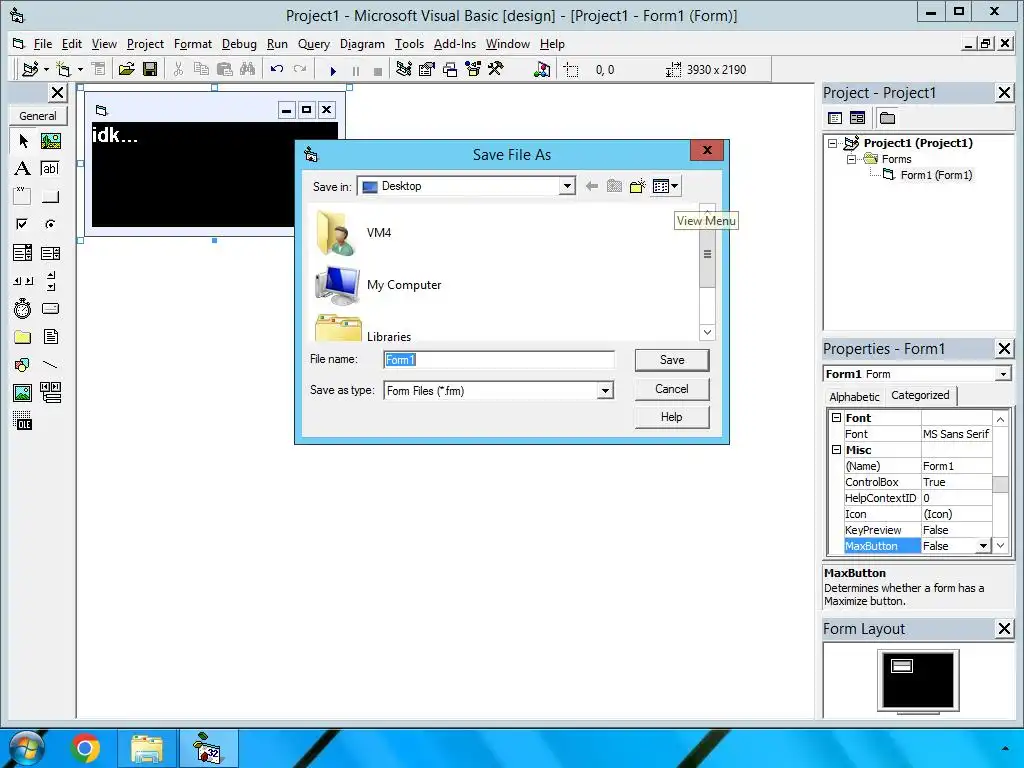Select the ComboBox control tool
The image size is (1024, 768).
tap(23, 253)
